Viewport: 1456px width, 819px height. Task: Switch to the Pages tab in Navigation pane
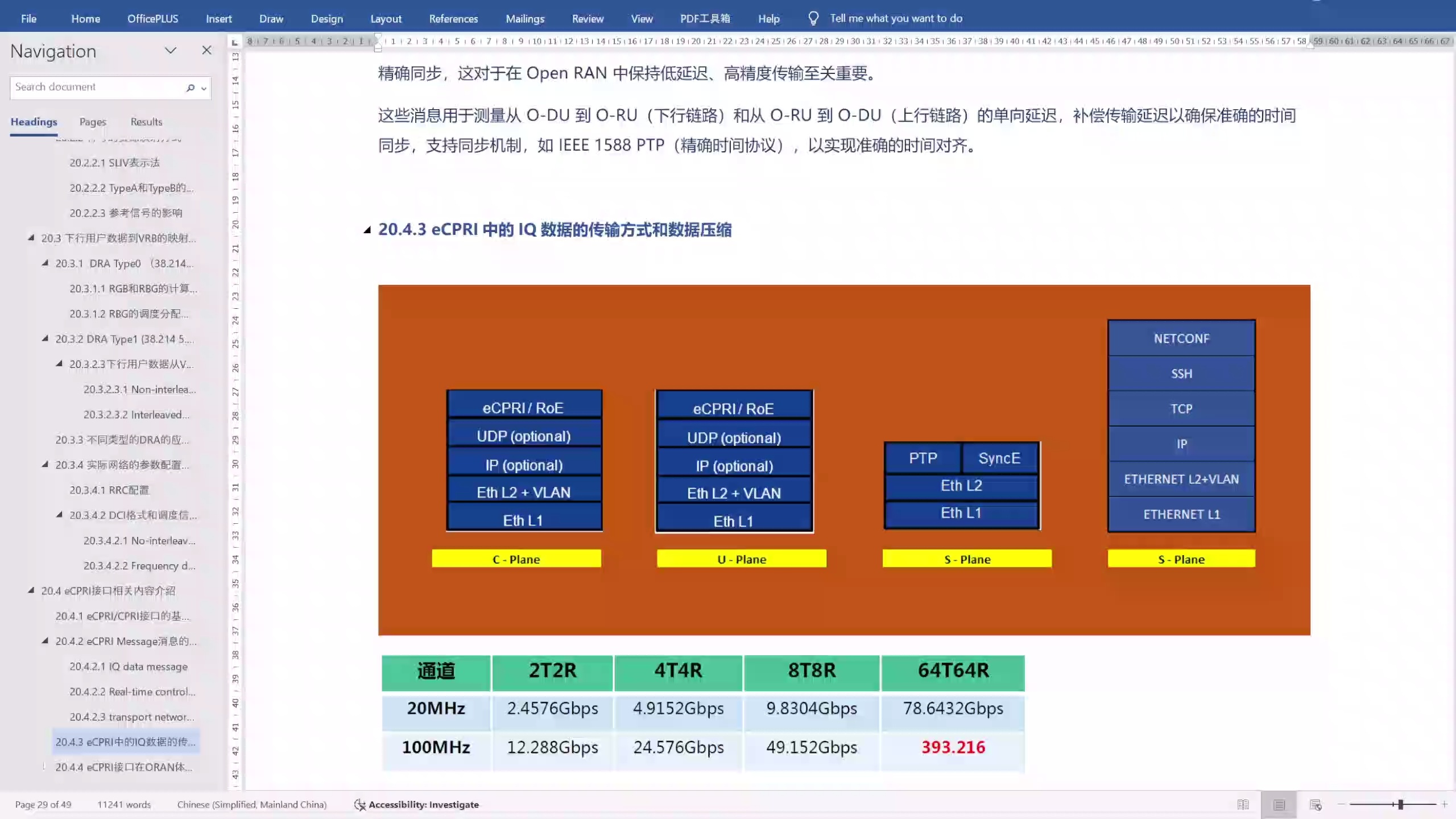[92, 121]
